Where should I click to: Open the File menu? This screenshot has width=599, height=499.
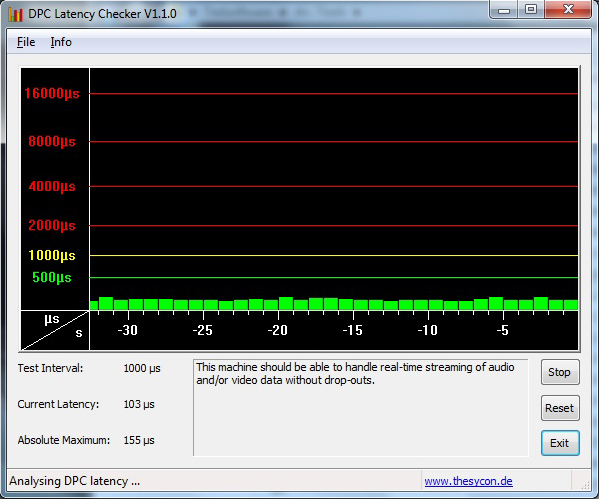[26, 42]
